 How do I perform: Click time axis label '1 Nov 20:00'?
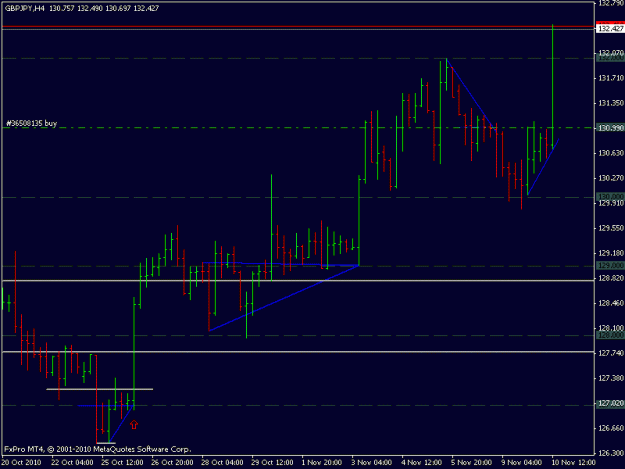(322, 462)
